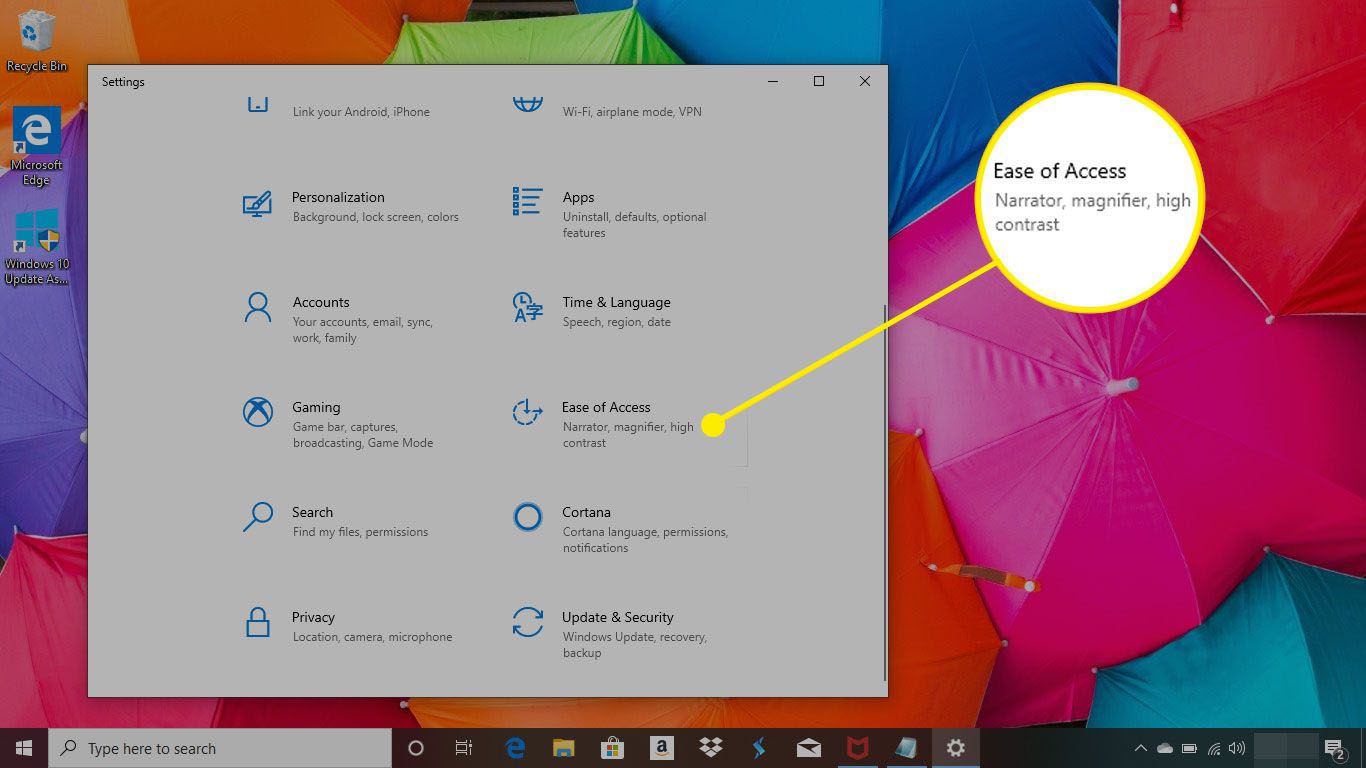Screen dimensions: 1366x768
Task: Open File Explorer on the taskbar
Action: (563, 748)
